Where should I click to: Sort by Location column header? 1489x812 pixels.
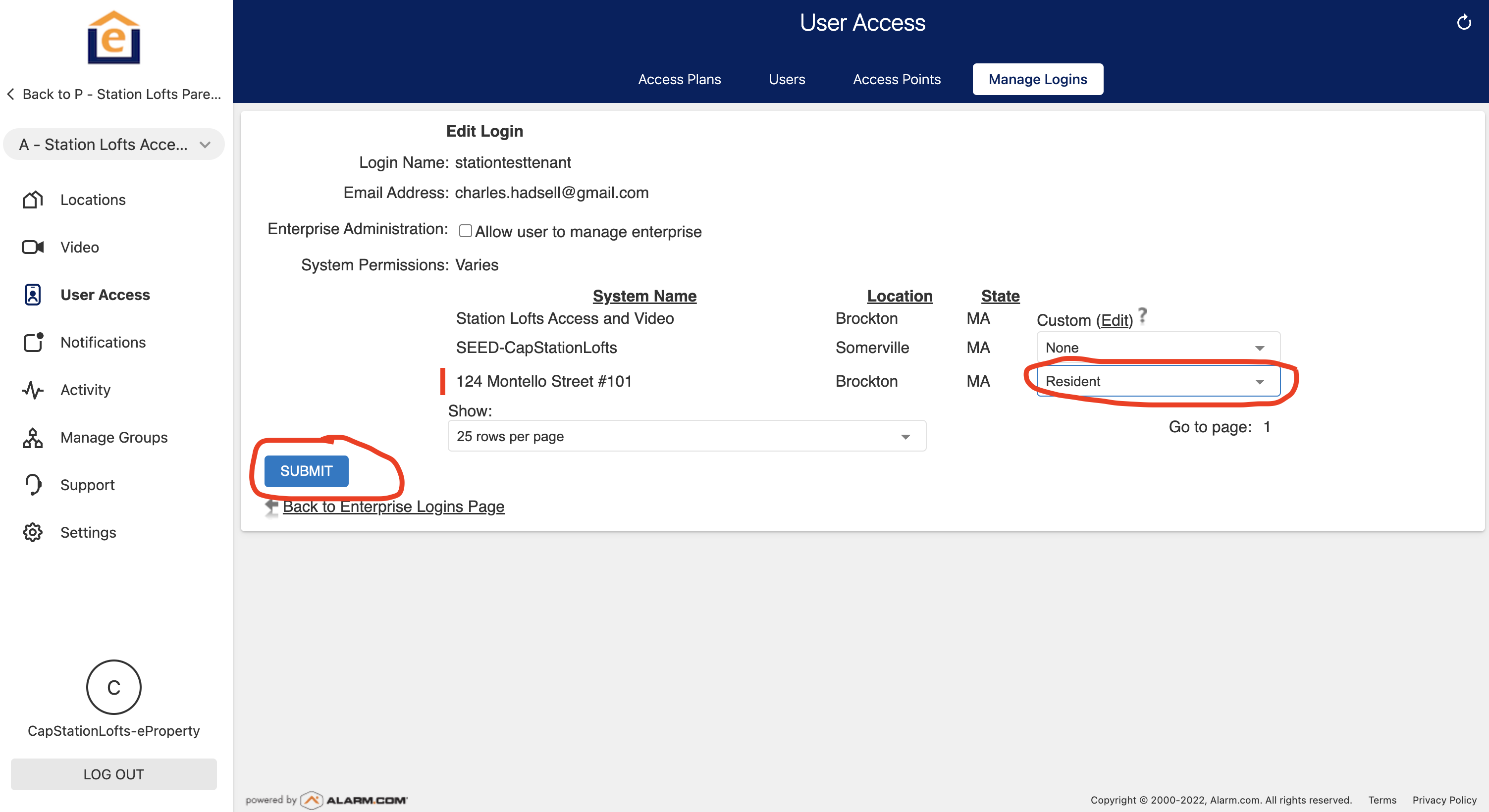(900, 295)
